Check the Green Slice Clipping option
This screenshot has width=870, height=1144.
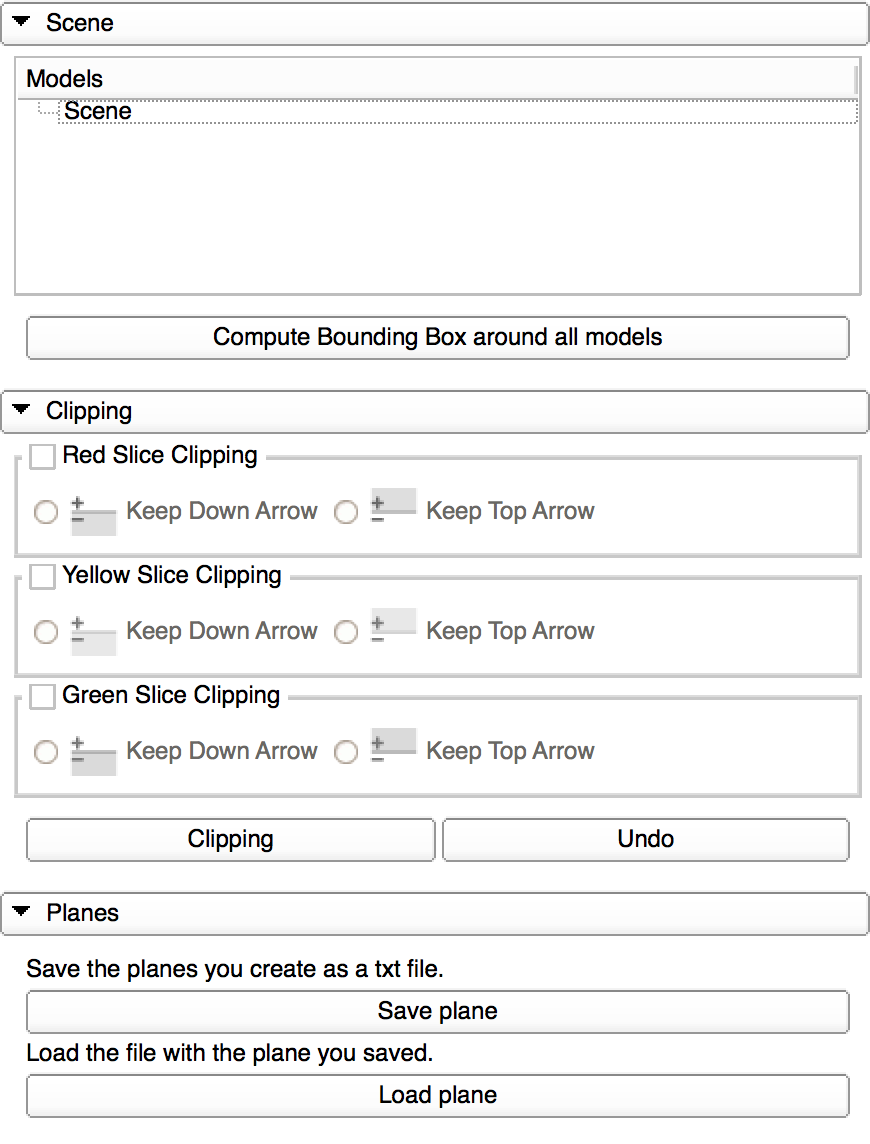(42, 697)
